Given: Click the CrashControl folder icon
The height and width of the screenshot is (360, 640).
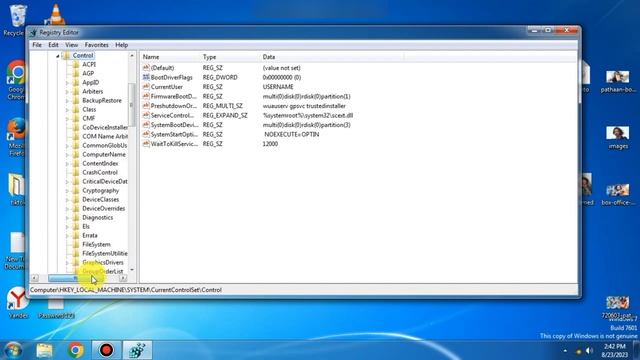Looking at the screenshot, I should (x=76, y=172).
